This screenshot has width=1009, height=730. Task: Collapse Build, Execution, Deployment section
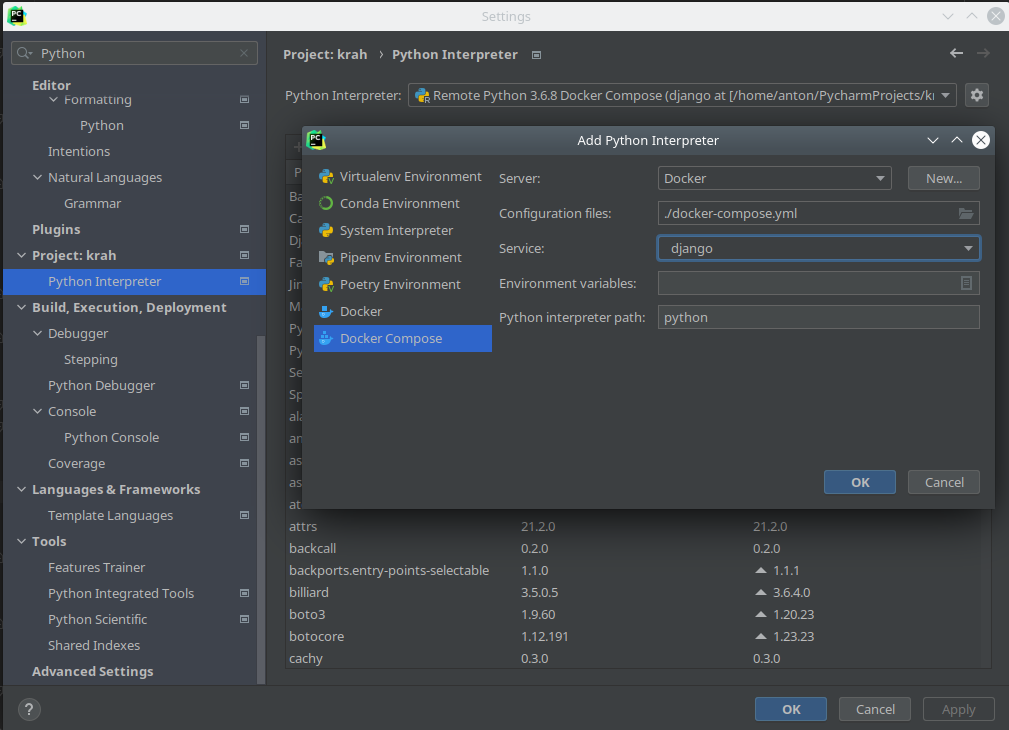[22, 308]
